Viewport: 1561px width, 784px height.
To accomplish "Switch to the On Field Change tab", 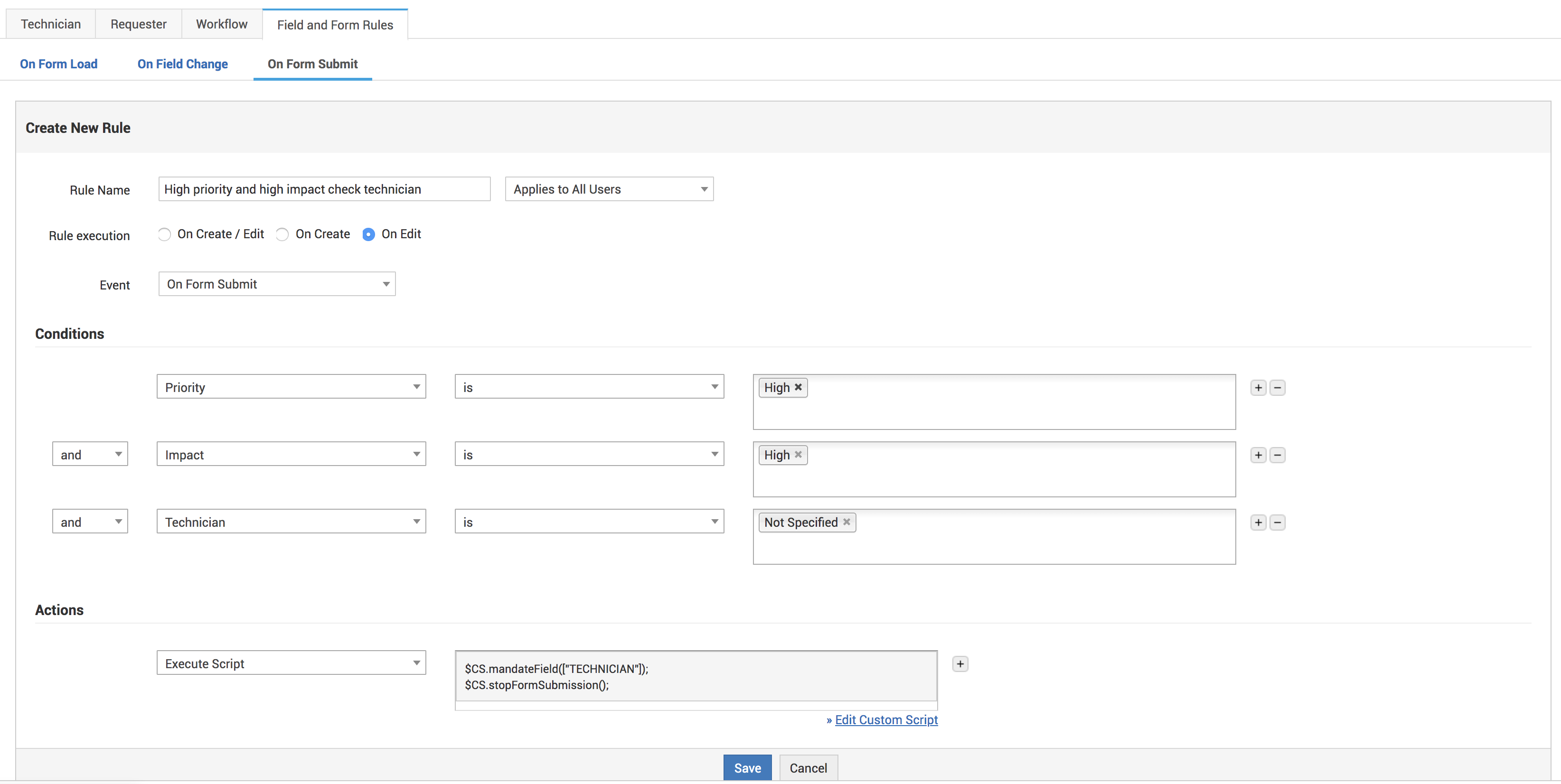I will pos(182,64).
